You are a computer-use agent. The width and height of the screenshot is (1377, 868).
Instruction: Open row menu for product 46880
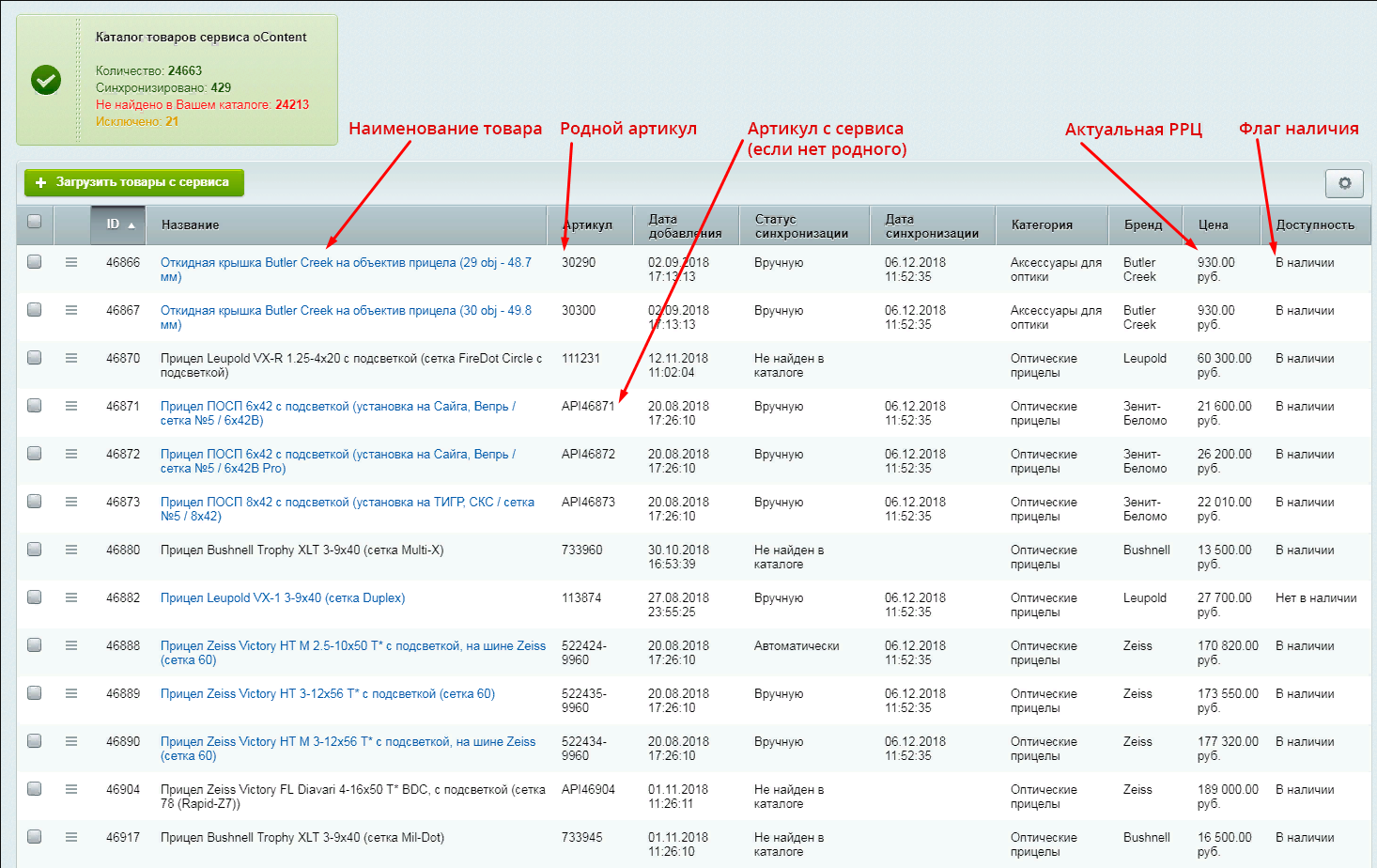71,550
